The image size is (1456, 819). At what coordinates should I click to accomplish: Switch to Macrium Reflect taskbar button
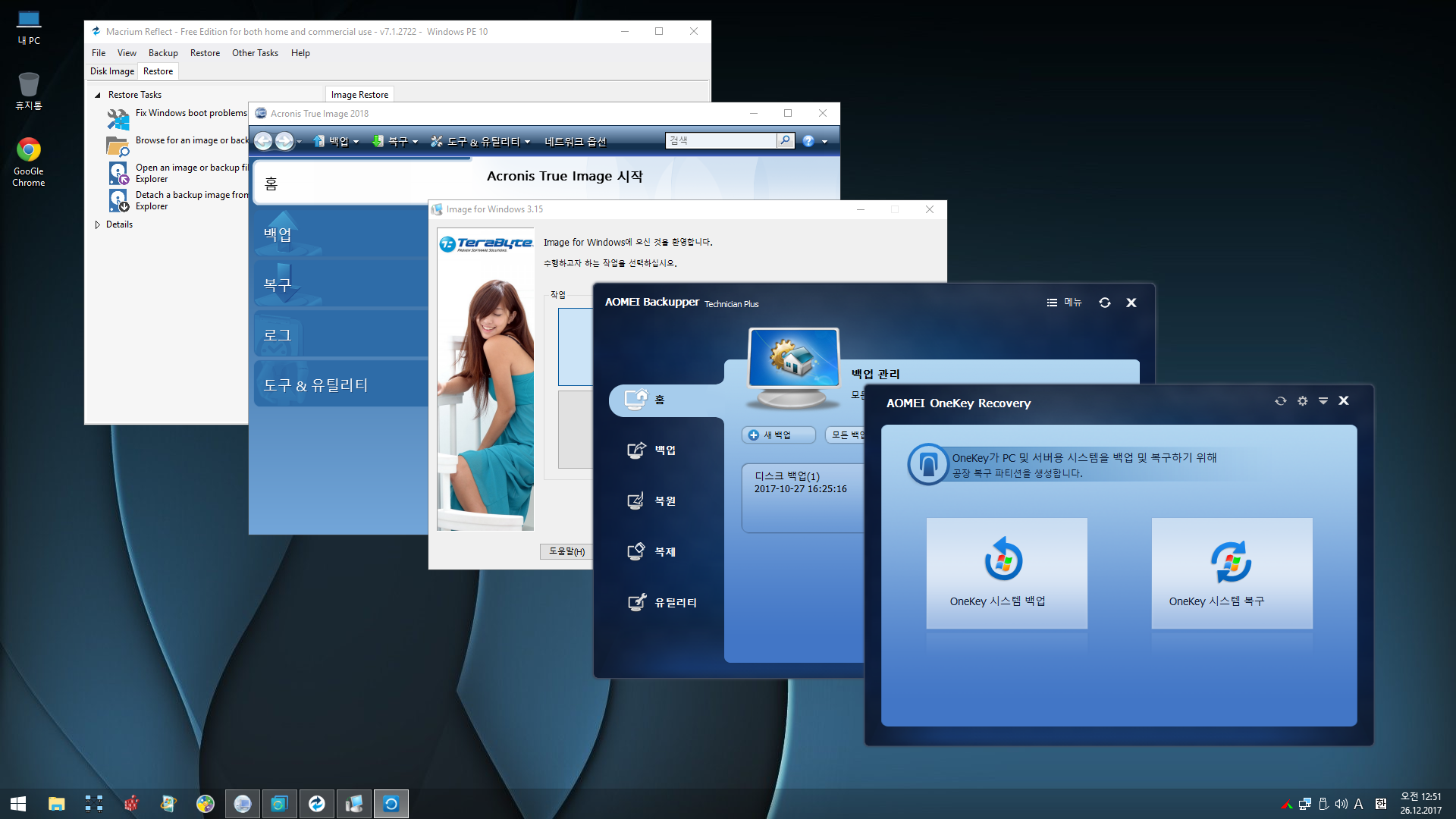pos(317,804)
